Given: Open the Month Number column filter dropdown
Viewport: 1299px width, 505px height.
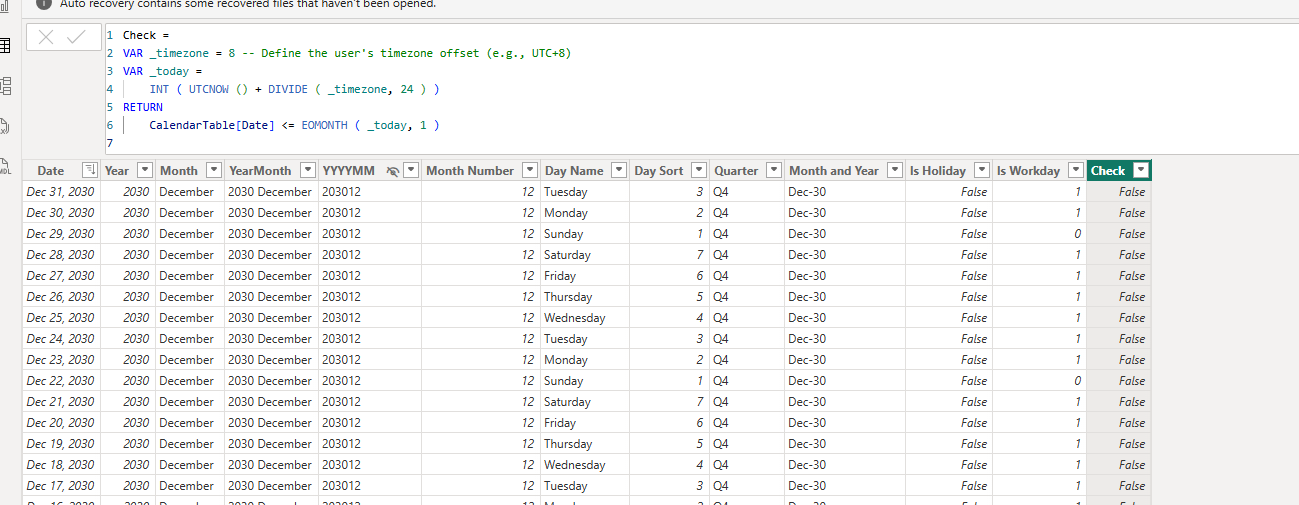Looking at the screenshot, I should click(x=530, y=171).
